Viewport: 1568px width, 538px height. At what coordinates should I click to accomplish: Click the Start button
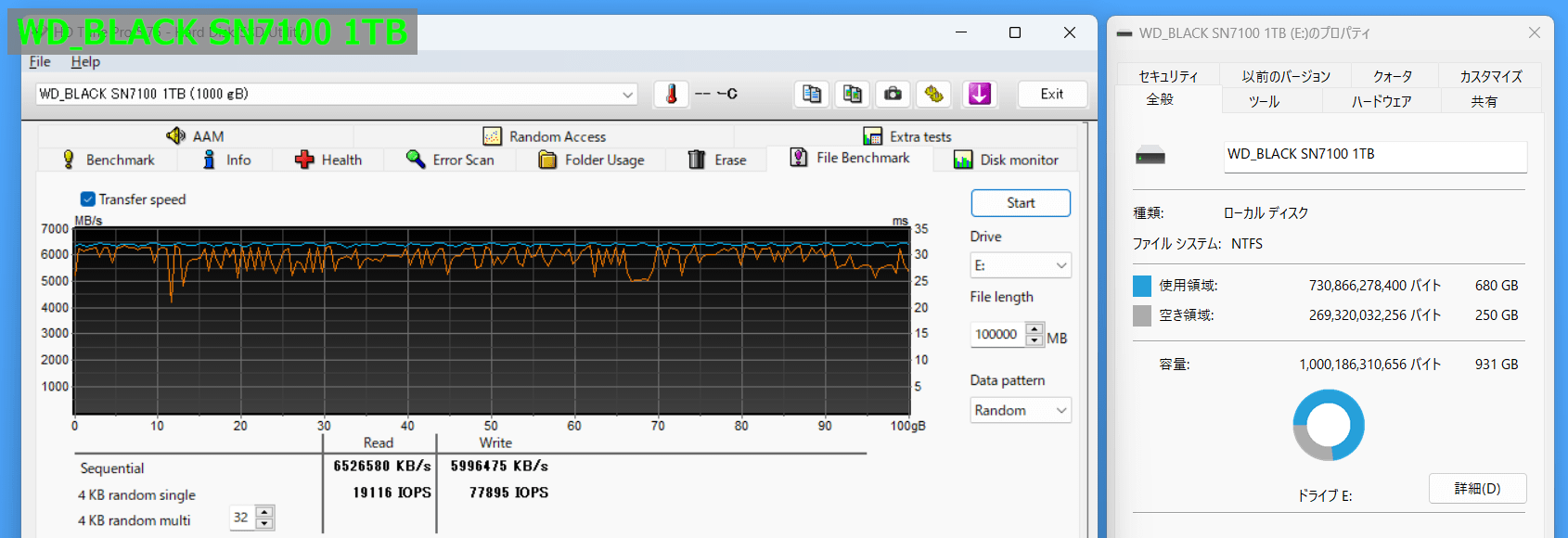pos(1021,203)
